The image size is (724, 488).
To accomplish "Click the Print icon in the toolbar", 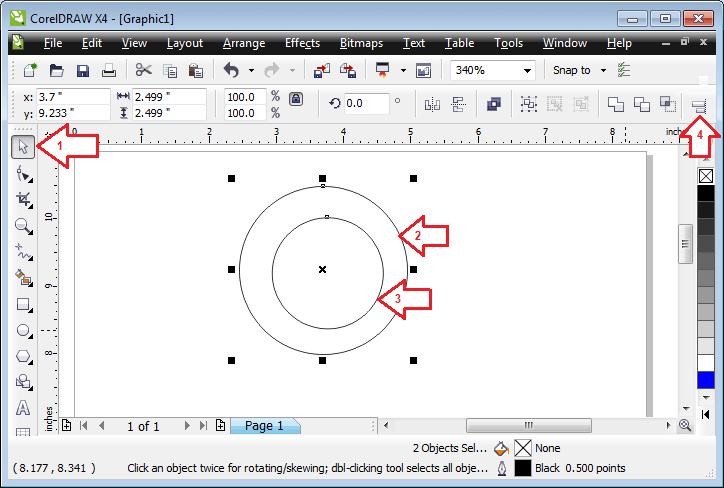I will coord(109,70).
